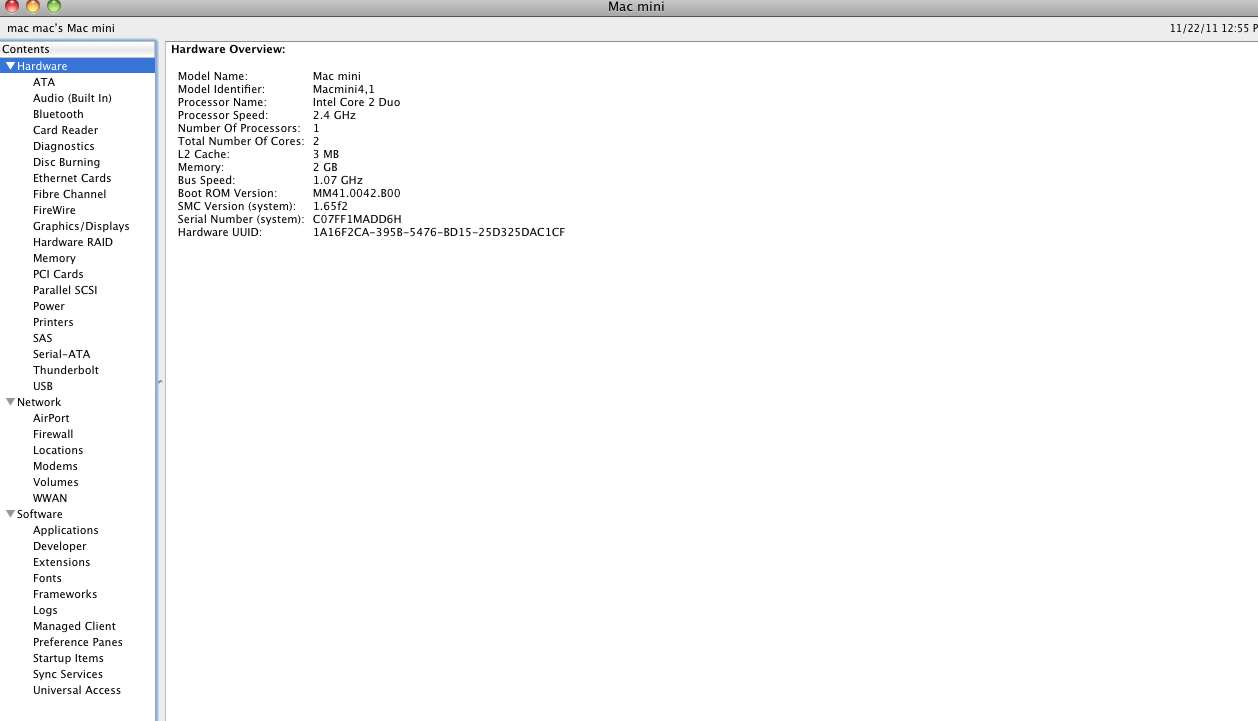The height and width of the screenshot is (721, 1258).
Task: Select the Ethernet Cards entry
Action: 72,178
